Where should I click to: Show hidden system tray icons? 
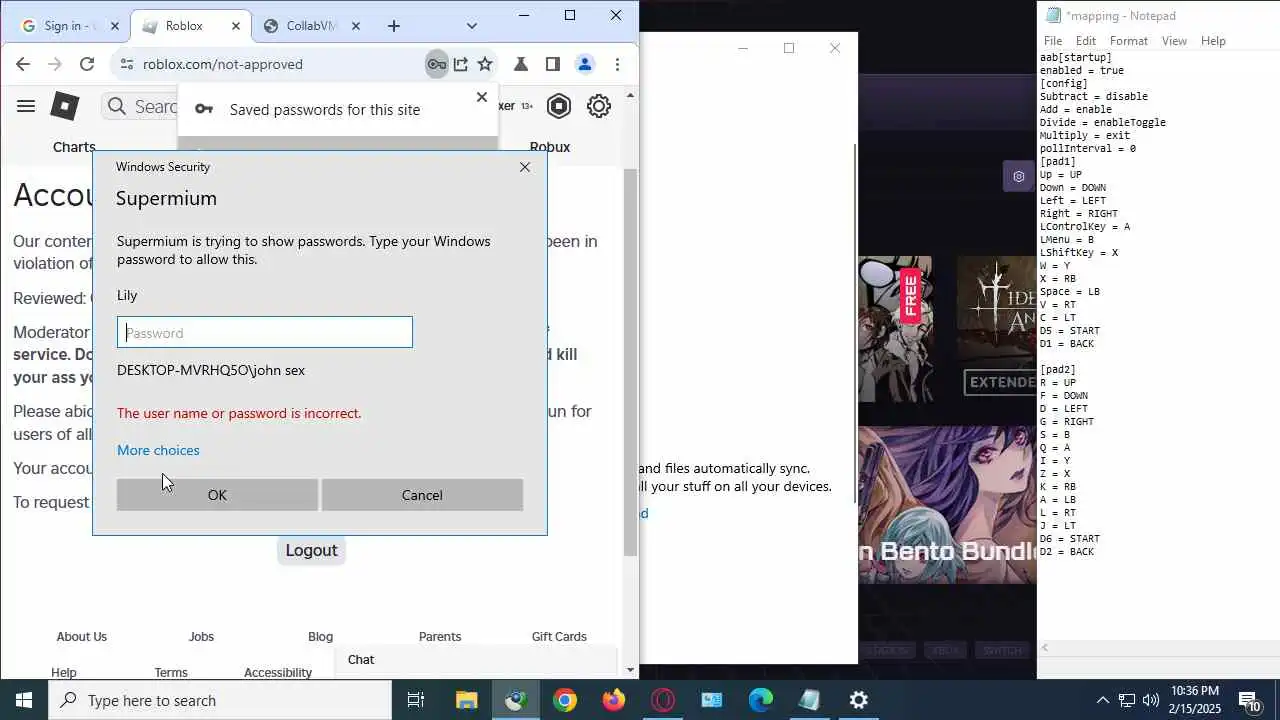click(1103, 700)
